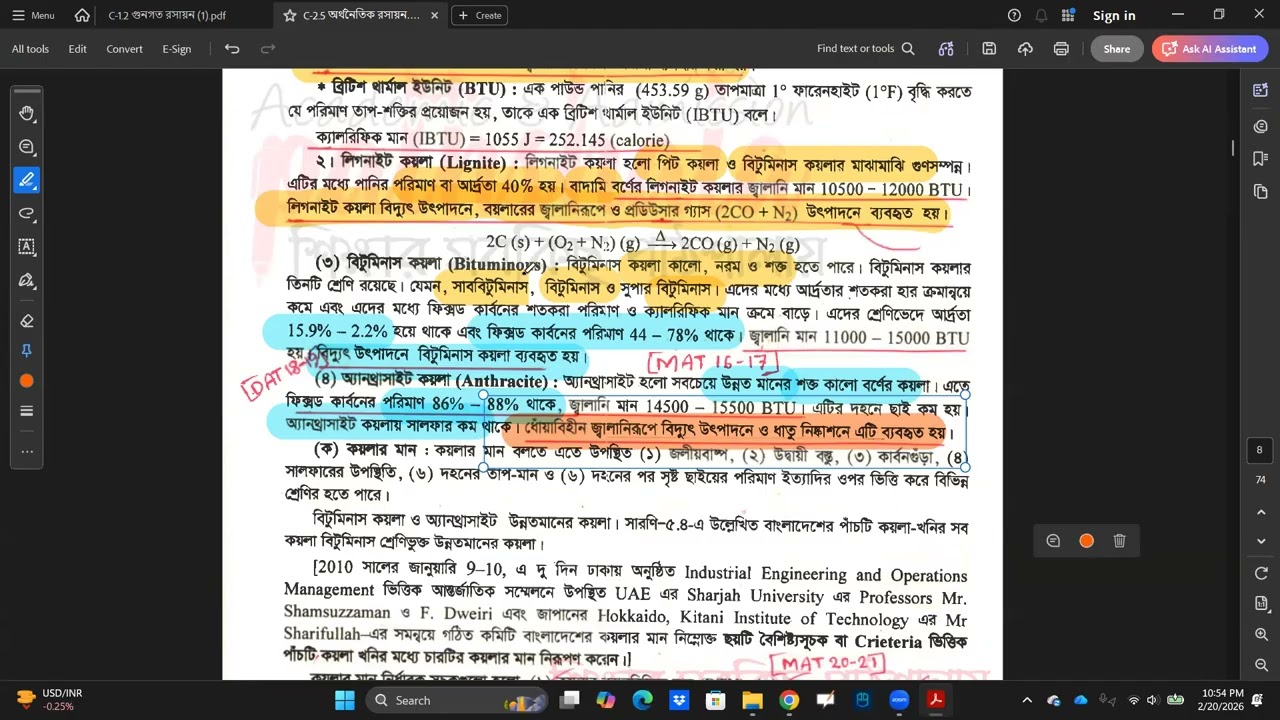Star the C-2.5 document tab
Image resolution: width=1280 pixels, height=720 pixels.
tap(289, 15)
